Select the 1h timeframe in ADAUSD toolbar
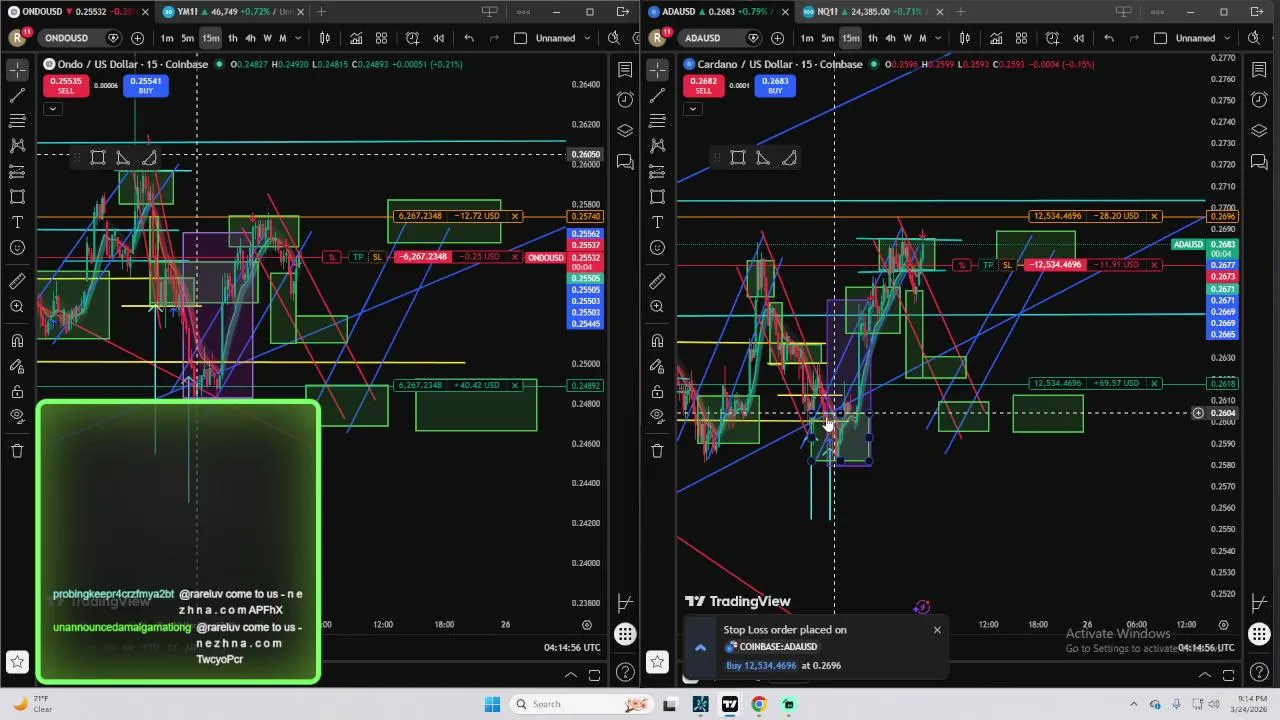The width and height of the screenshot is (1280, 720). 872,38
